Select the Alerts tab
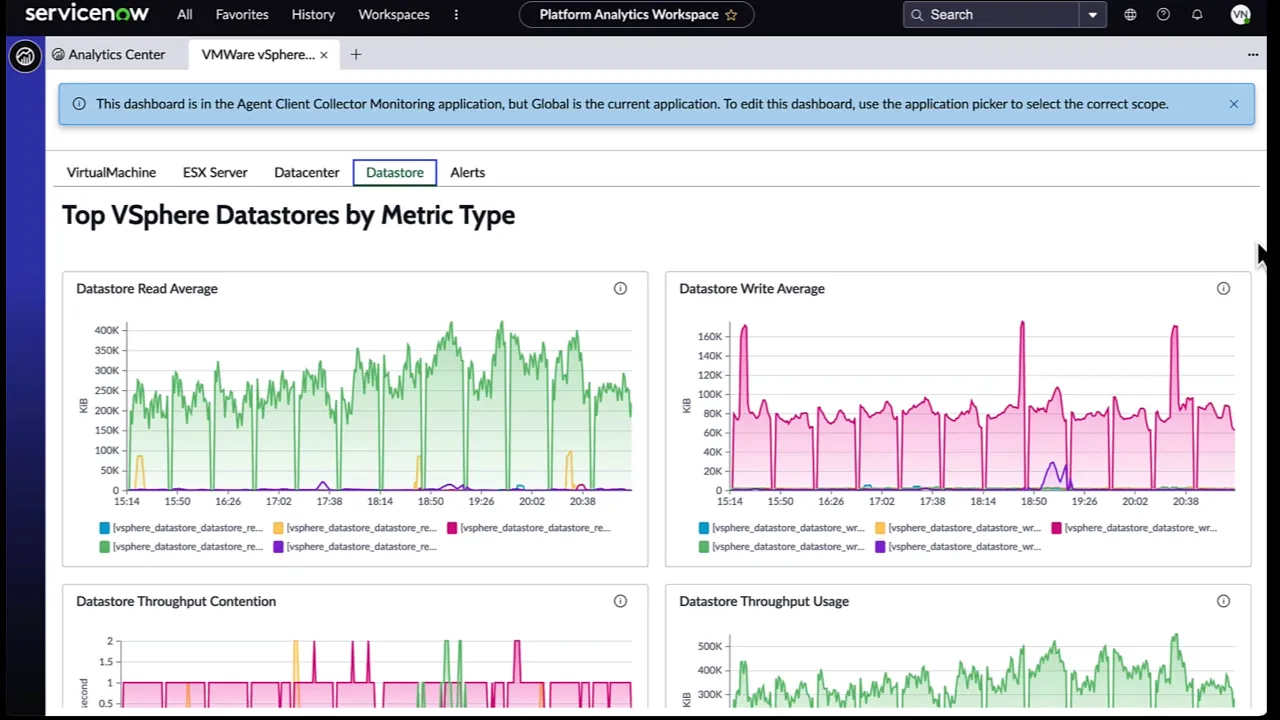The height and width of the screenshot is (720, 1280). pyautogui.click(x=467, y=172)
